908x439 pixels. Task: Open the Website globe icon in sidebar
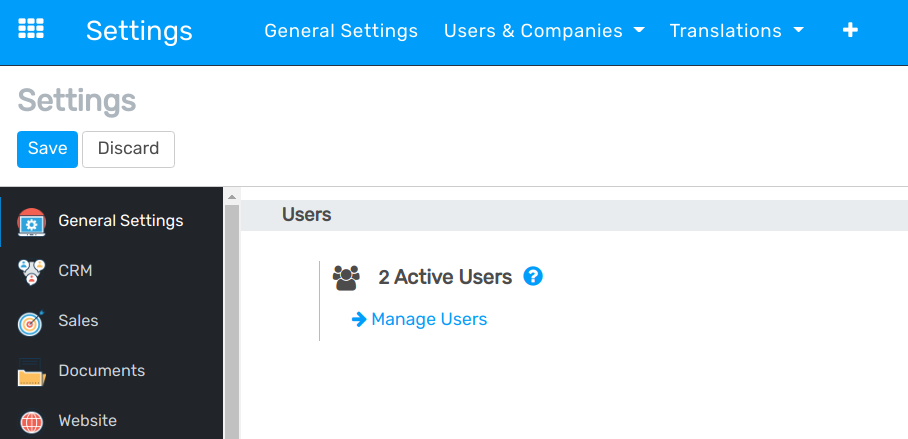32,421
